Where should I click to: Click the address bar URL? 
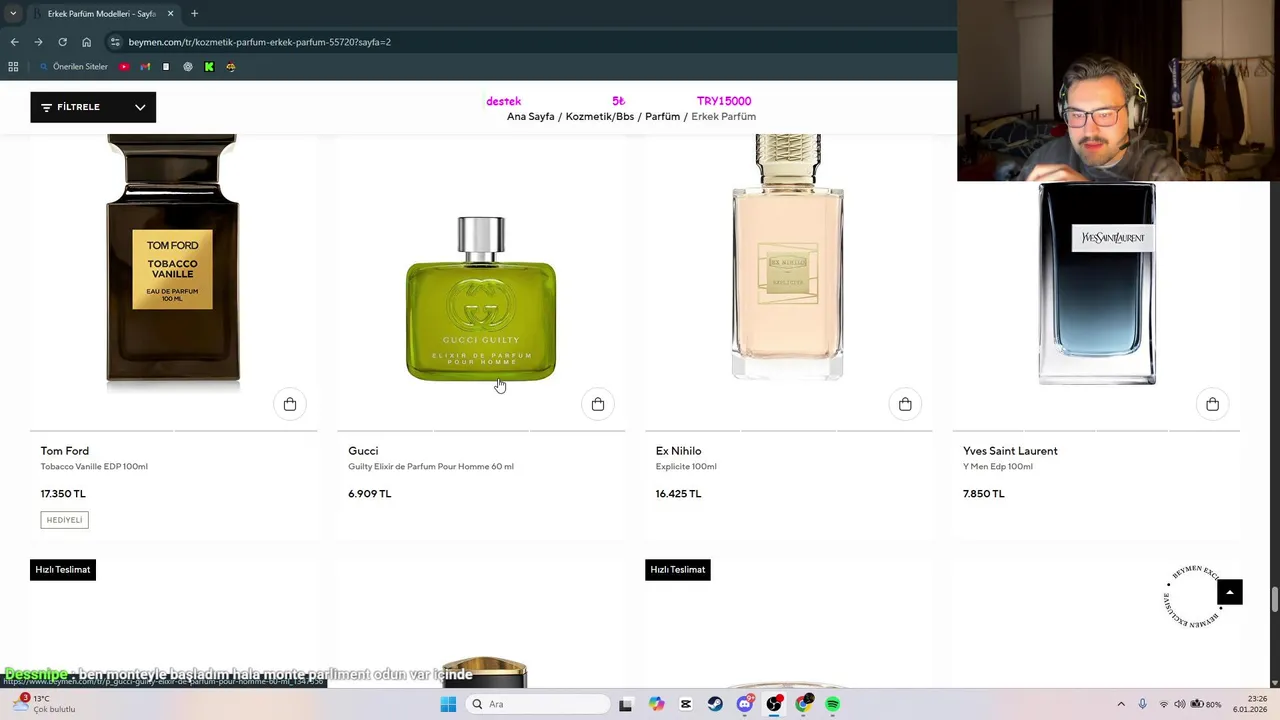pyautogui.click(x=259, y=42)
